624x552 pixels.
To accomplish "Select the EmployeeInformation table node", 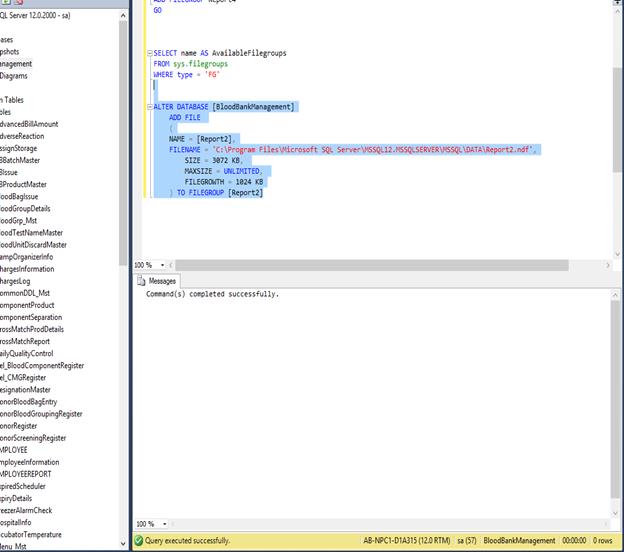I will [x=29, y=462].
